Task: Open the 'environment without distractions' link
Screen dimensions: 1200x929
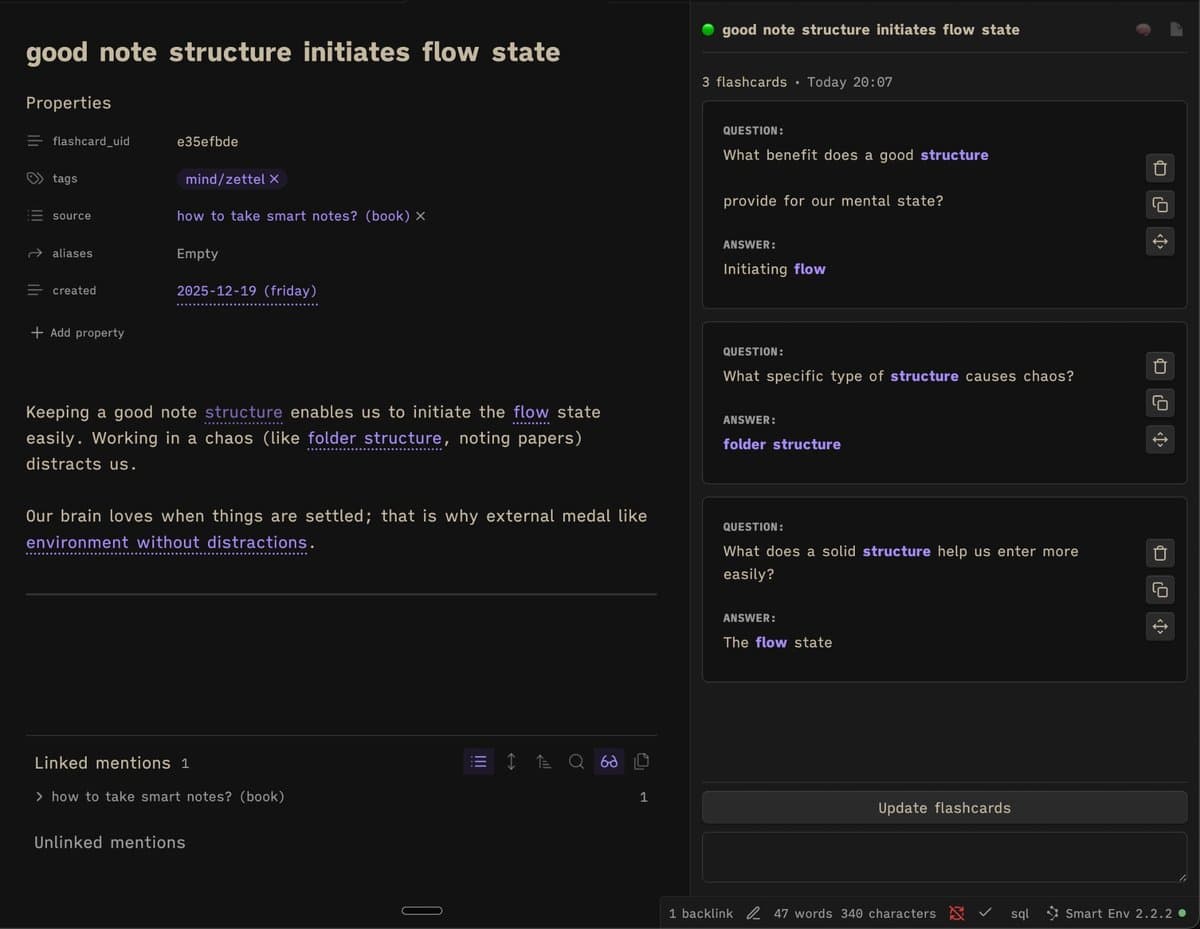Action: pyautogui.click(x=166, y=543)
